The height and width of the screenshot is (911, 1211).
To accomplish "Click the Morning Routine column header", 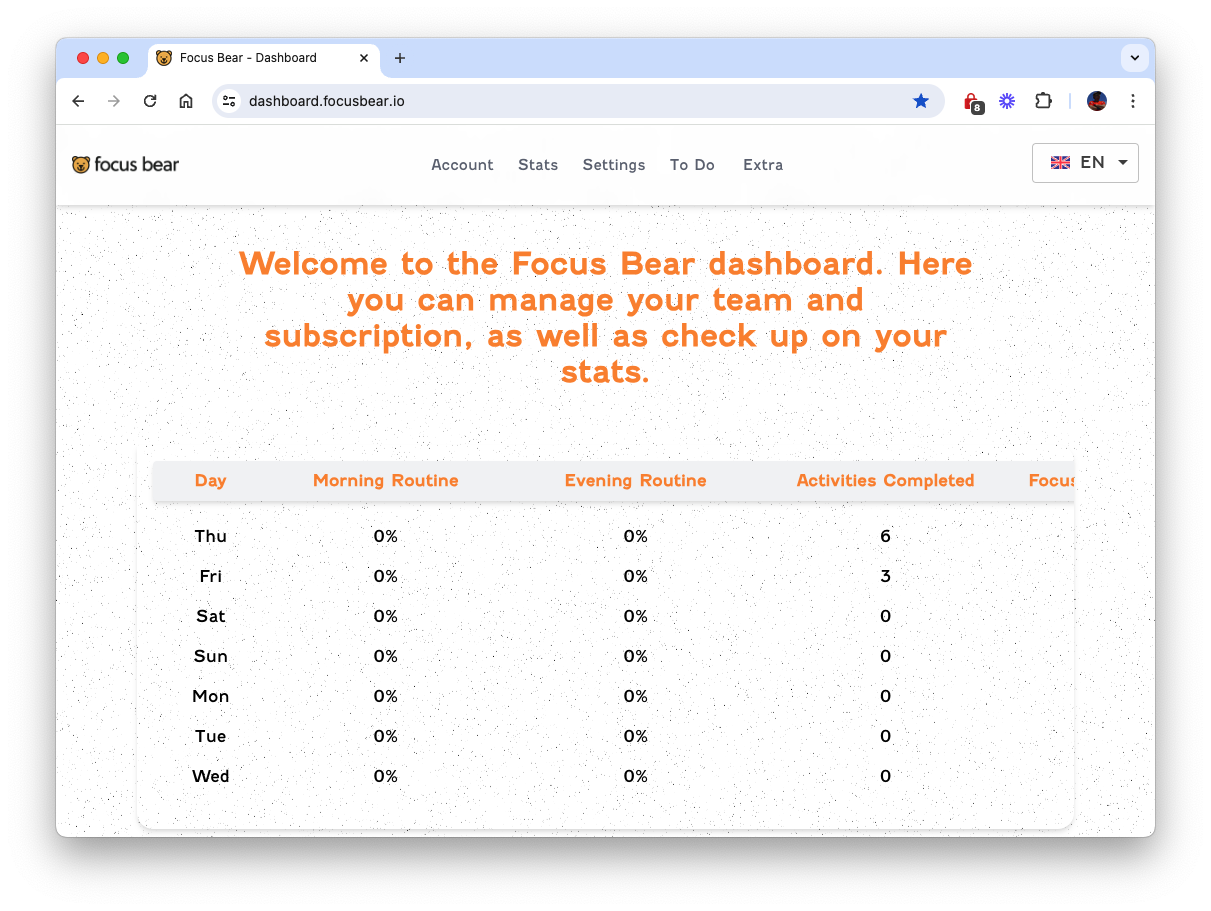I will coord(386,481).
